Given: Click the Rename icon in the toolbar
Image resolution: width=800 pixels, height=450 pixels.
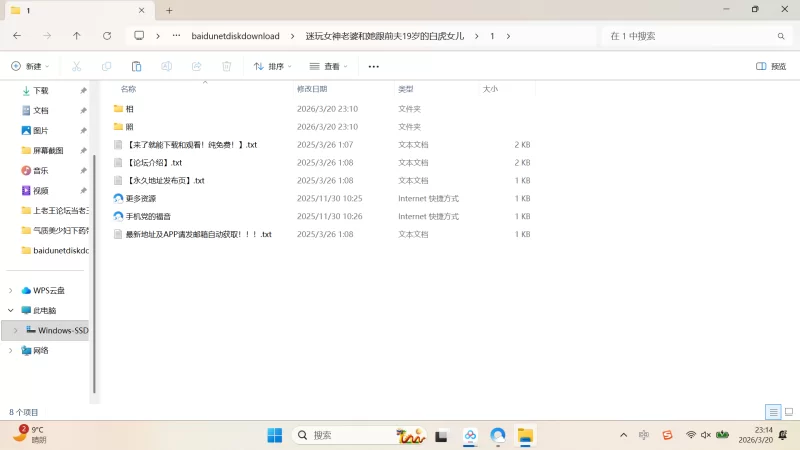Looking at the screenshot, I should tap(167, 66).
